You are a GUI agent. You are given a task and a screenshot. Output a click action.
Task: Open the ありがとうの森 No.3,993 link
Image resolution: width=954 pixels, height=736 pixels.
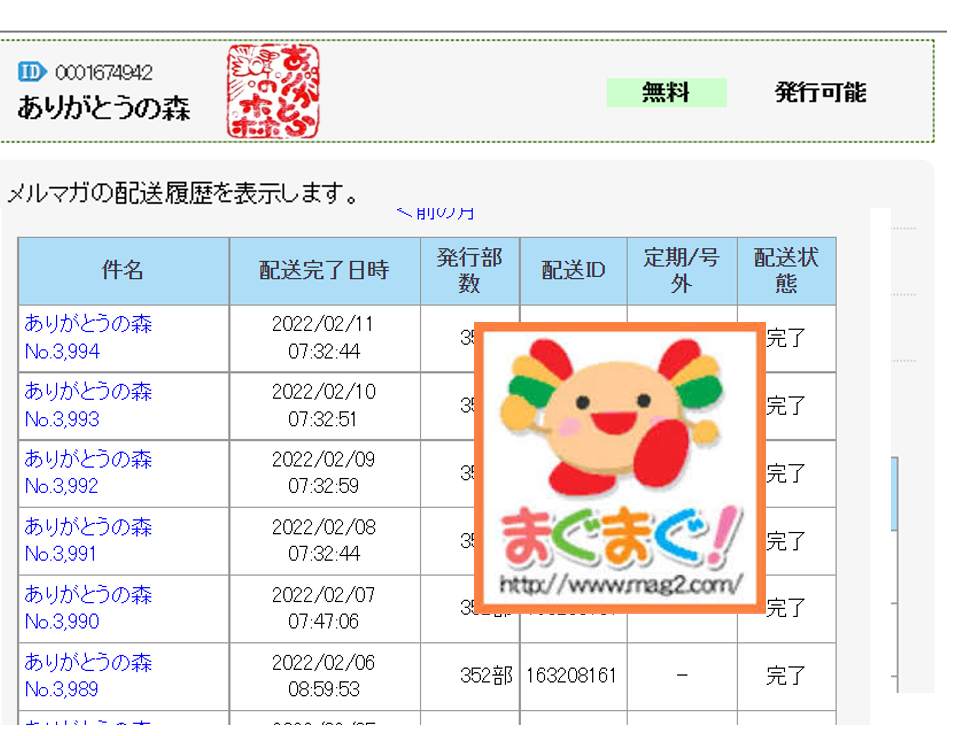(88, 405)
